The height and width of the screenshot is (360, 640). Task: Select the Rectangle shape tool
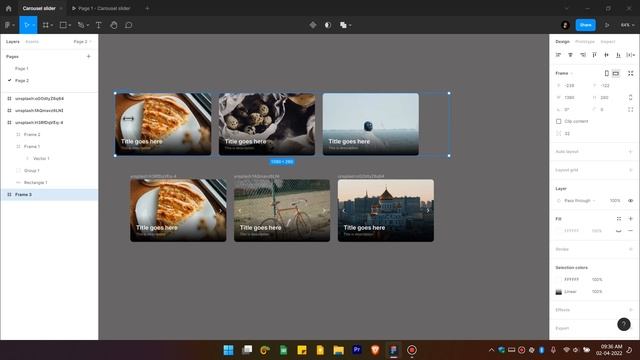63,25
